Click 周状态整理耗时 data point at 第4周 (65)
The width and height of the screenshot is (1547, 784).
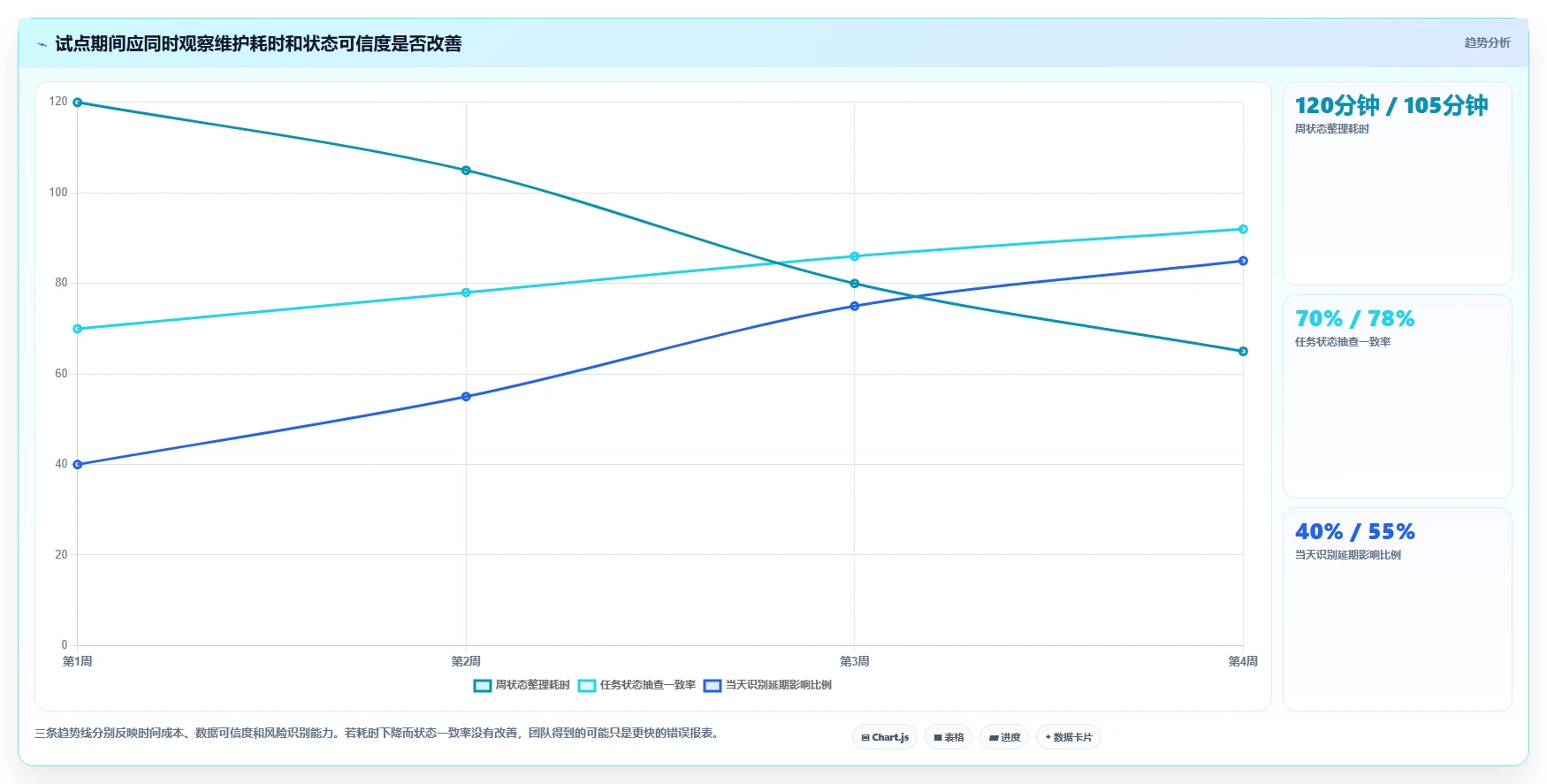[1243, 352]
